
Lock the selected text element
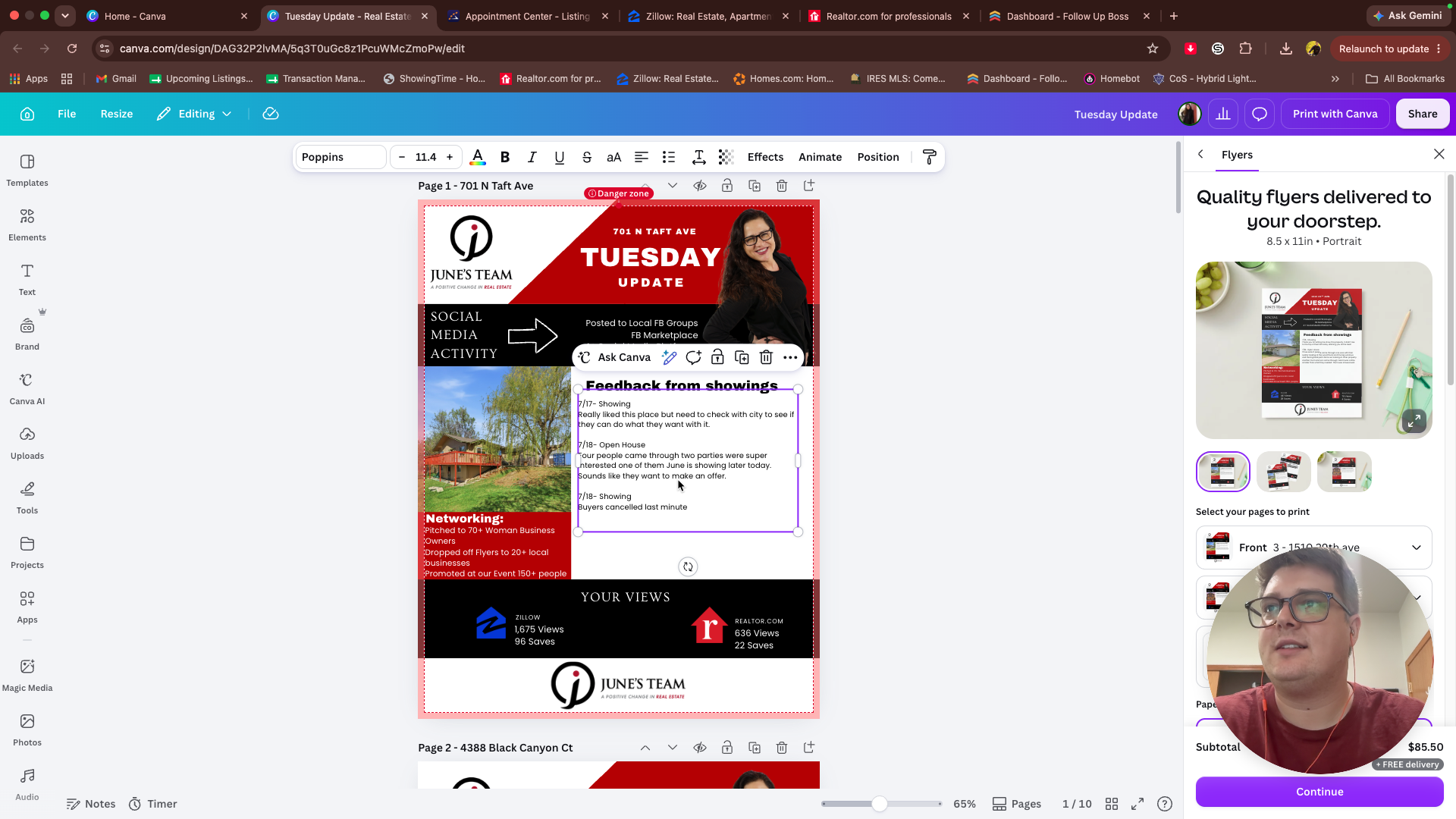click(x=717, y=357)
